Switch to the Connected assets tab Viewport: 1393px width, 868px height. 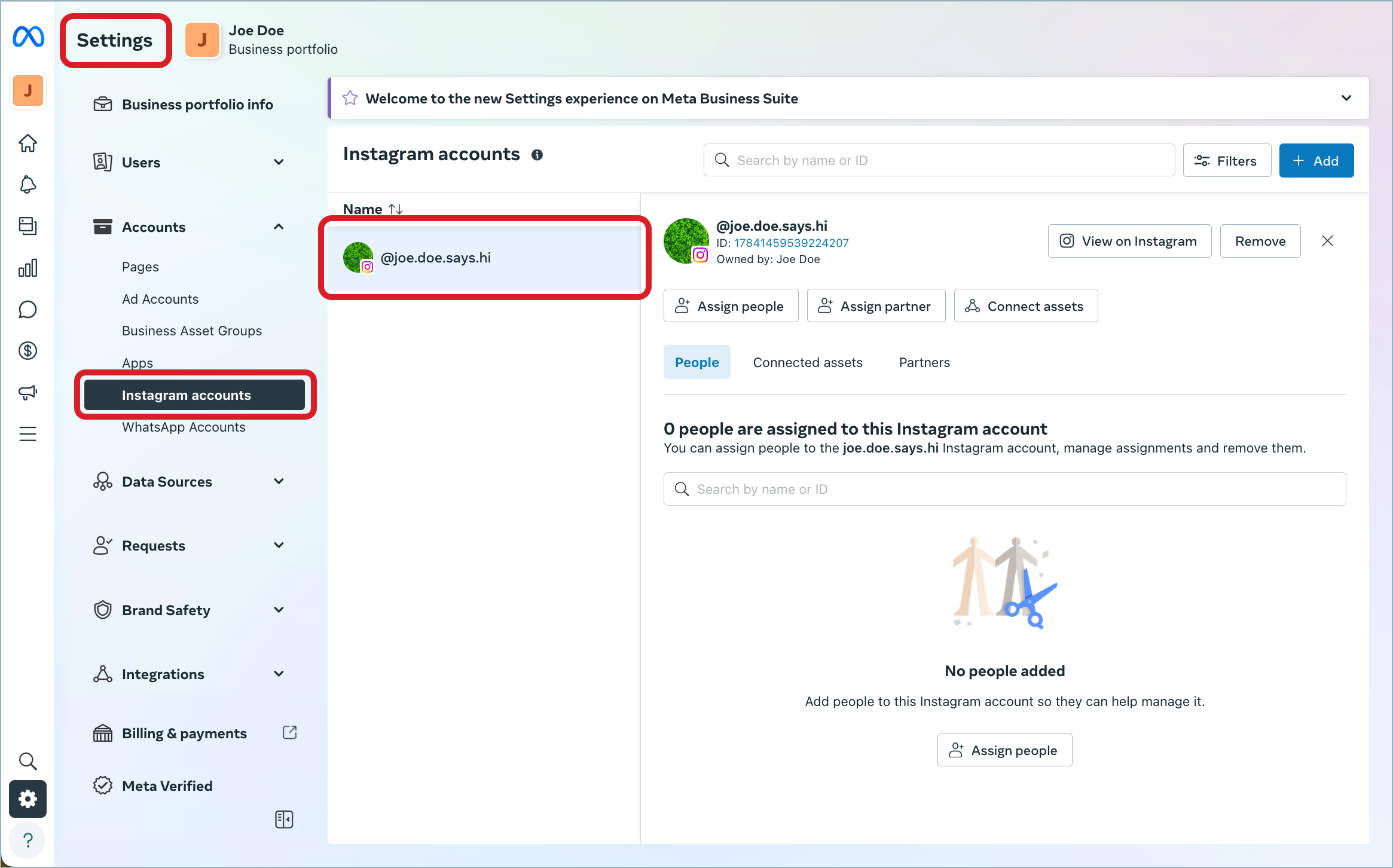[x=807, y=362]
